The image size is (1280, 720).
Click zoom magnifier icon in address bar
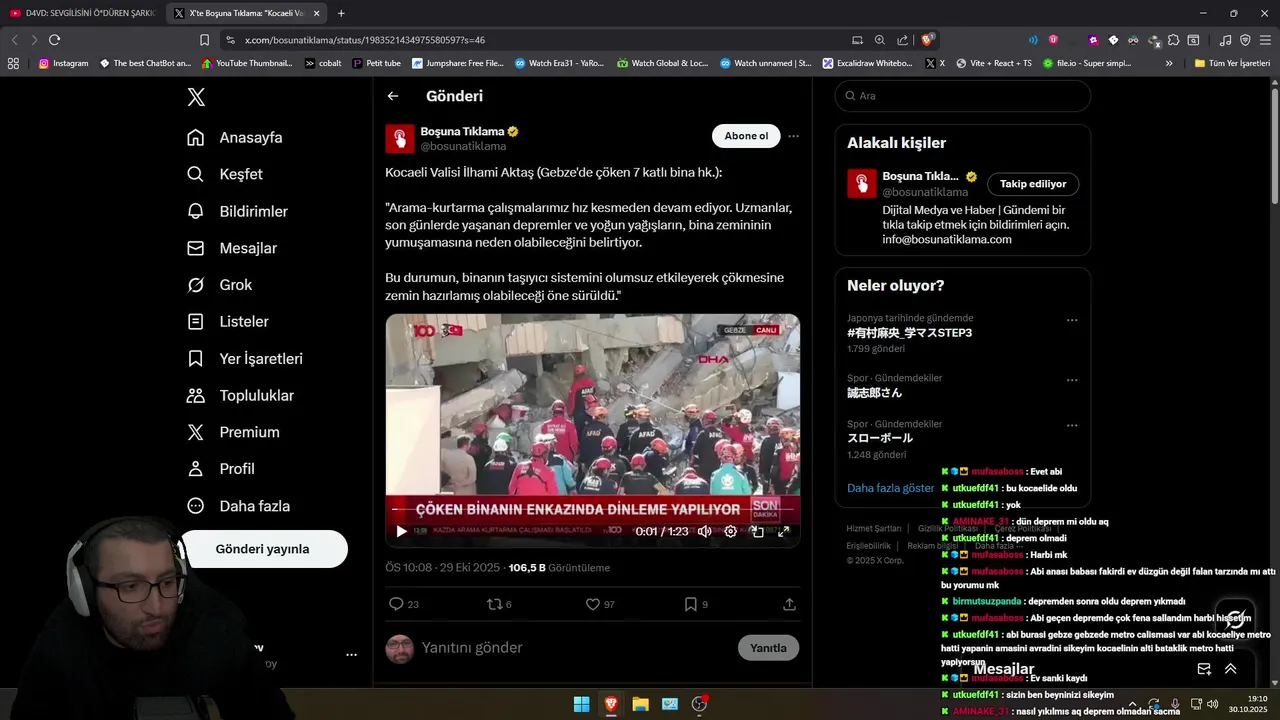tap(880, 40)
